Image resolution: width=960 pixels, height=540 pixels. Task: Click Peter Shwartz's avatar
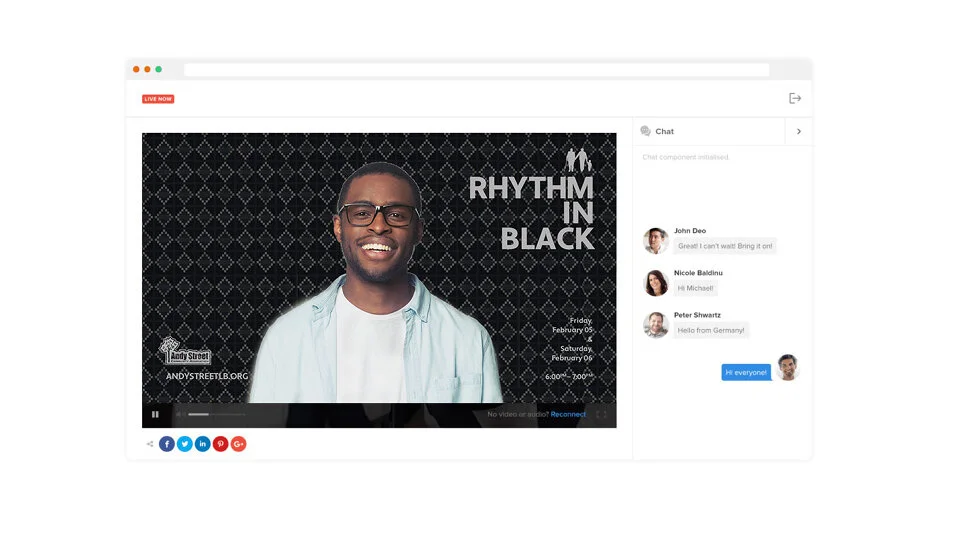656,325
